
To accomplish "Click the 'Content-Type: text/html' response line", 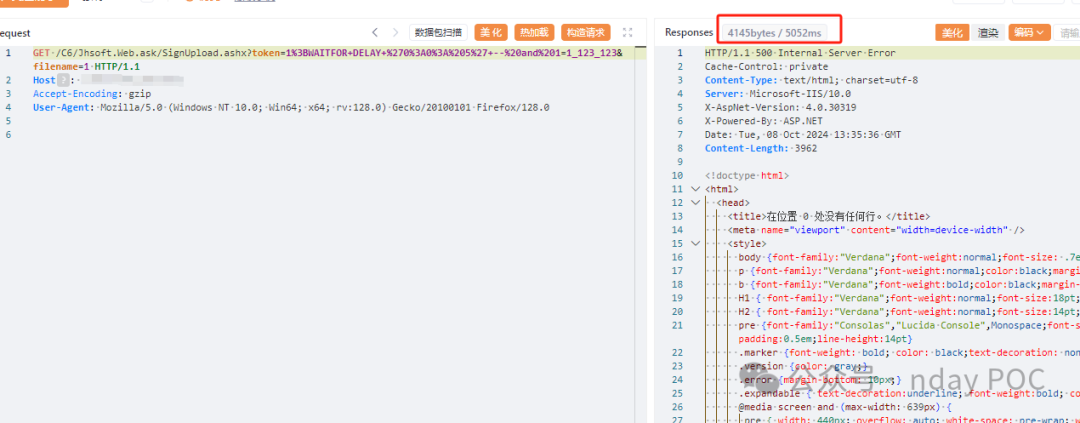I will [x=811, y=80].
